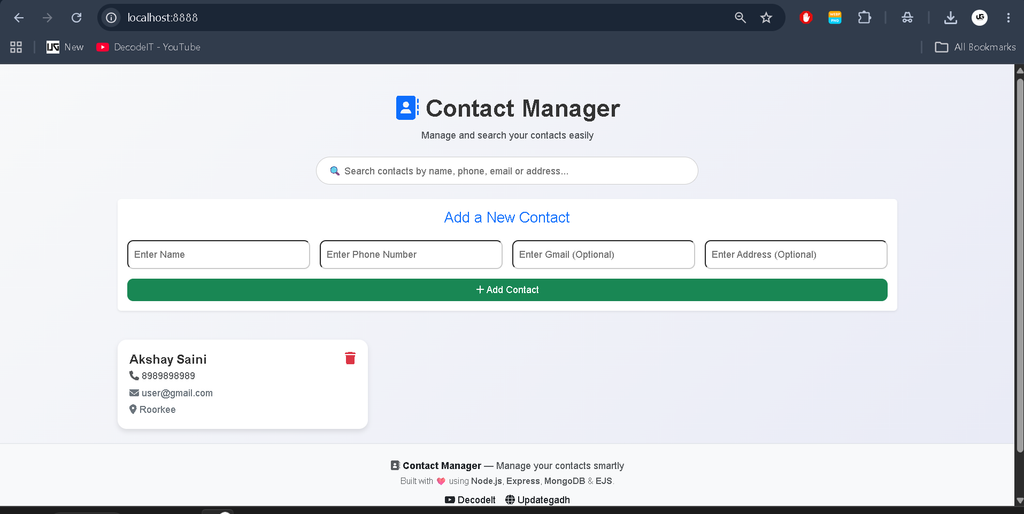Viewport: 1024px width, 514px height.
Task: Click the pink heart icon in footer
Action: (x=441, y=481)
